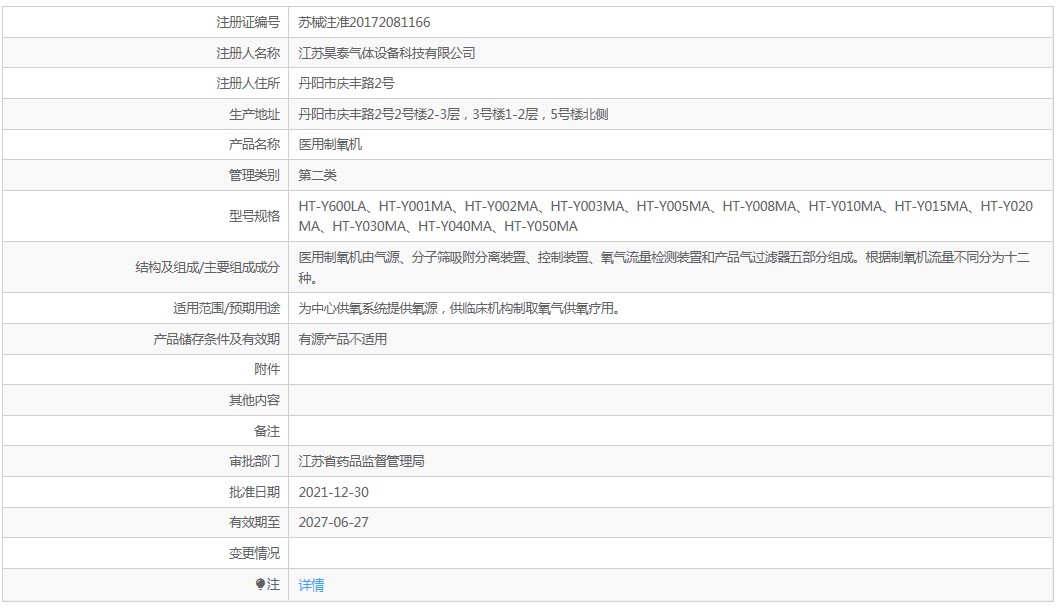Viewport: 1057px width, 611px height.
Task: Click the 备注 label
Action: (x=267, y=431)
